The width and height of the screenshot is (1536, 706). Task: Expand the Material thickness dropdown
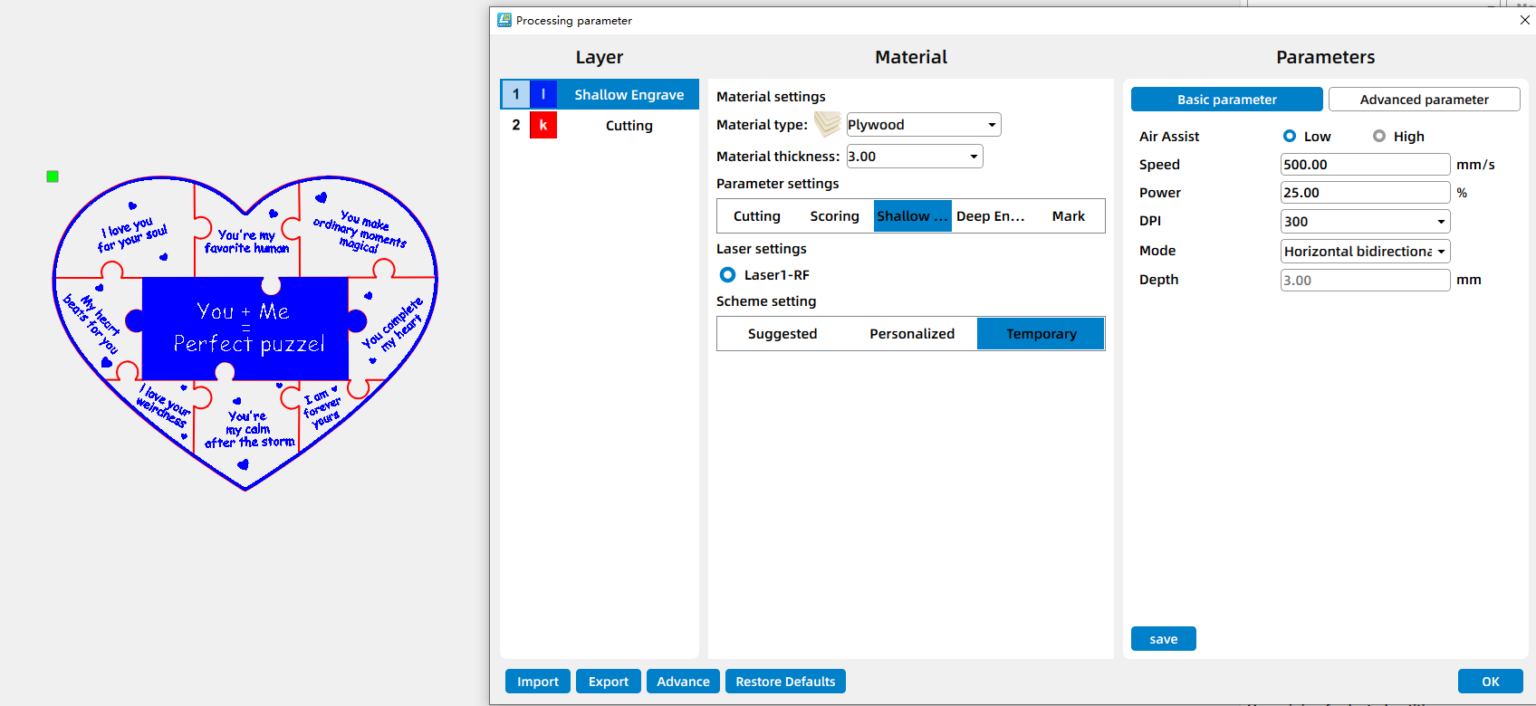pyautogui.click(x=914, y=156)
